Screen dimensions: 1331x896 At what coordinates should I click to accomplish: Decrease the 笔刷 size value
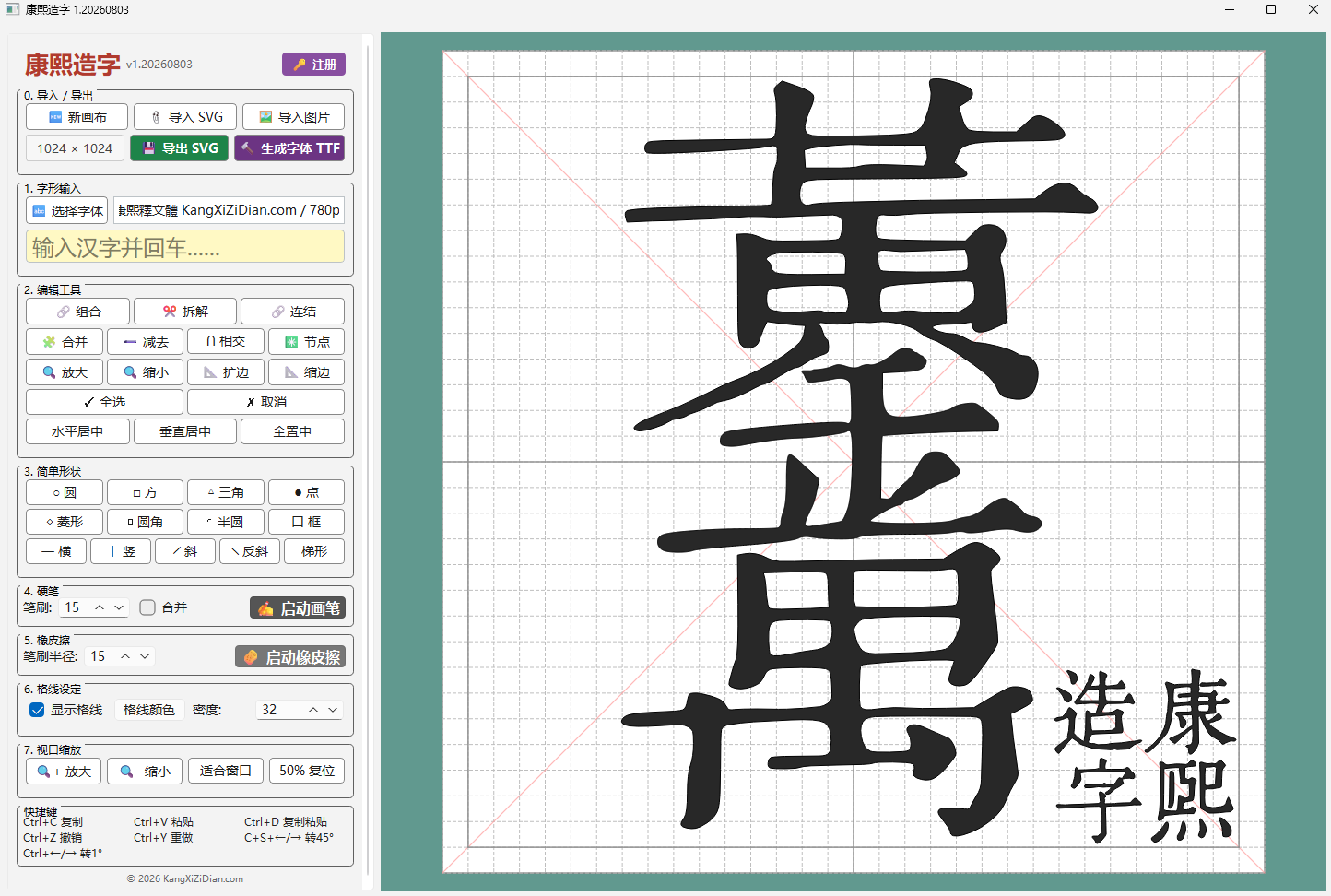(119, 607)
